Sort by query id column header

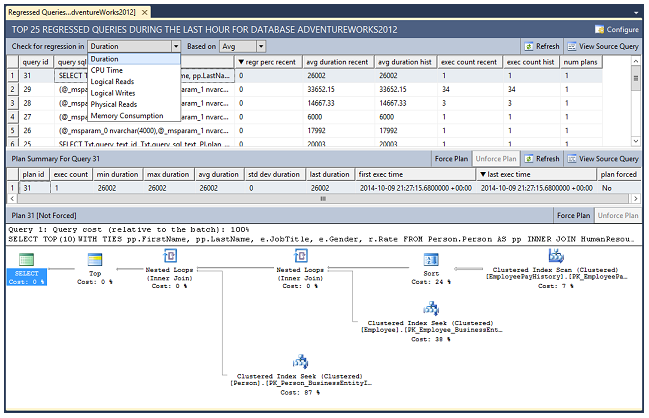point(36,62)
